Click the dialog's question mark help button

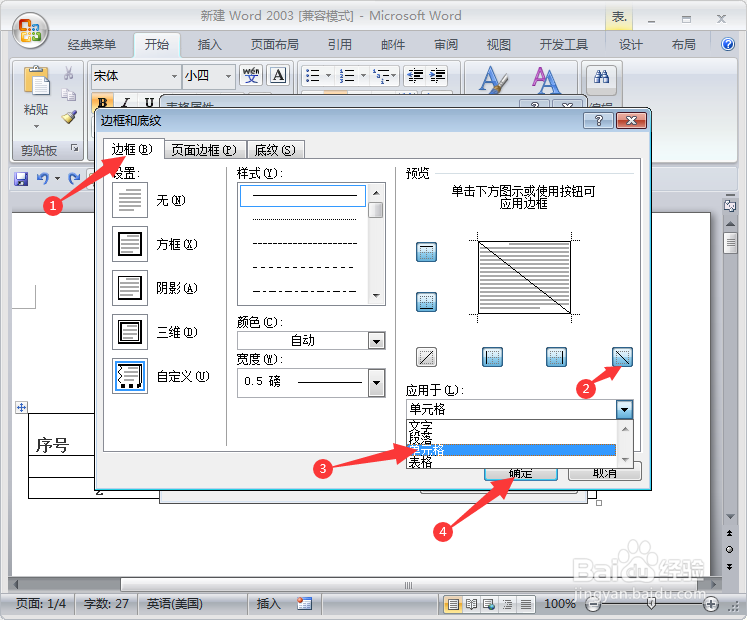pyautogui.click(x=598, y=121)
